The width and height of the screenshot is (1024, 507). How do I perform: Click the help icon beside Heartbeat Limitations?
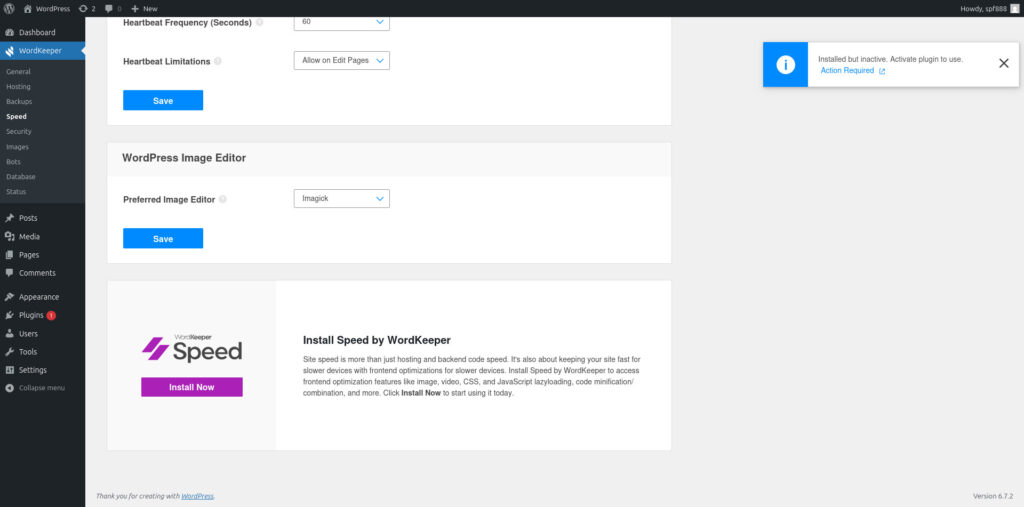pyautogui.click(x=218, y=61)
